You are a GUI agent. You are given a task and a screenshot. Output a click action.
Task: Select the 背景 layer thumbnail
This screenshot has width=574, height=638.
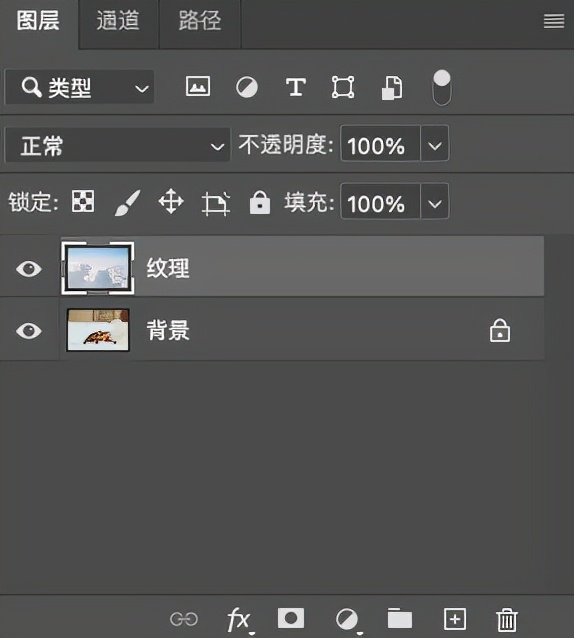pyautogui.click(x=98, y=330)
